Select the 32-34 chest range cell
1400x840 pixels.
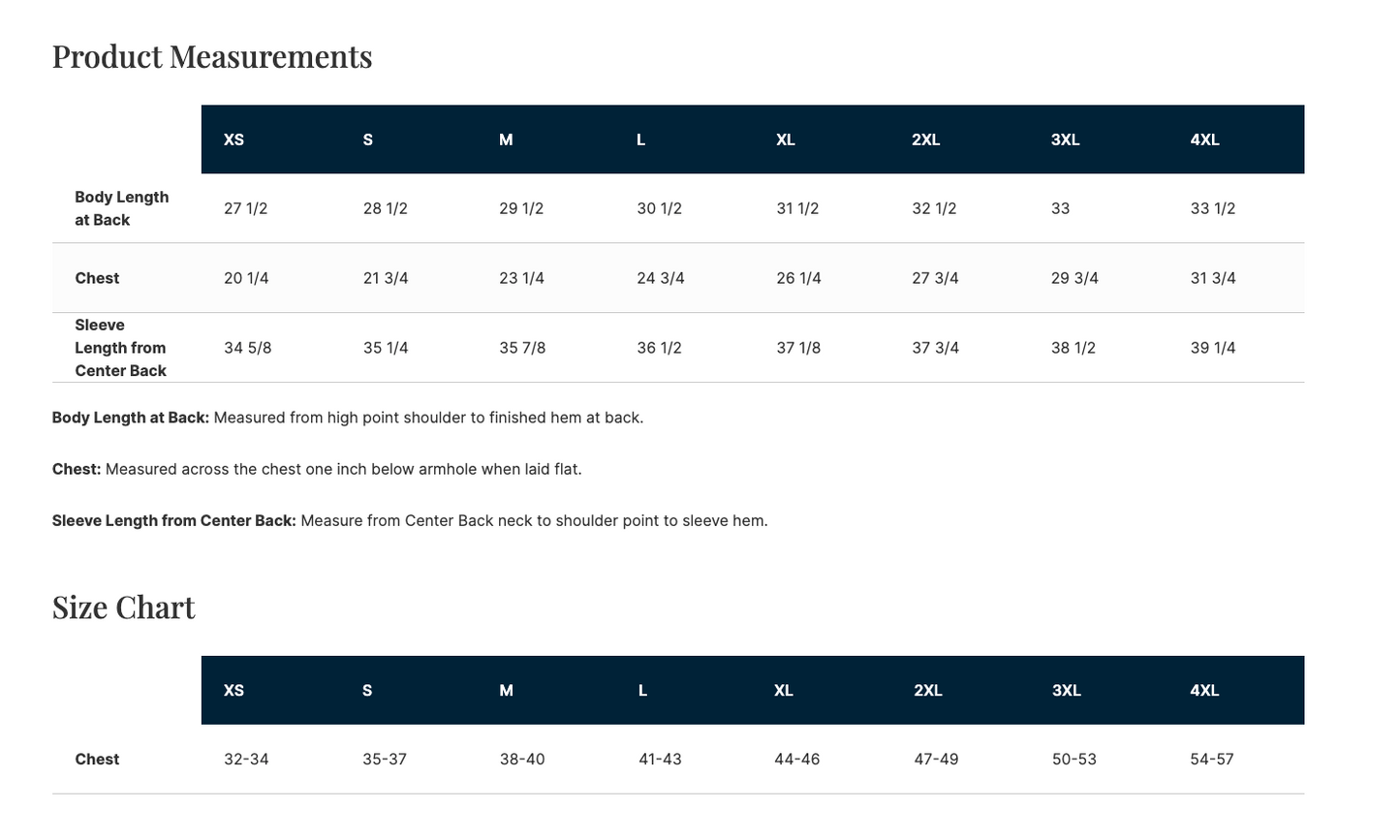[x=246, y=760]
